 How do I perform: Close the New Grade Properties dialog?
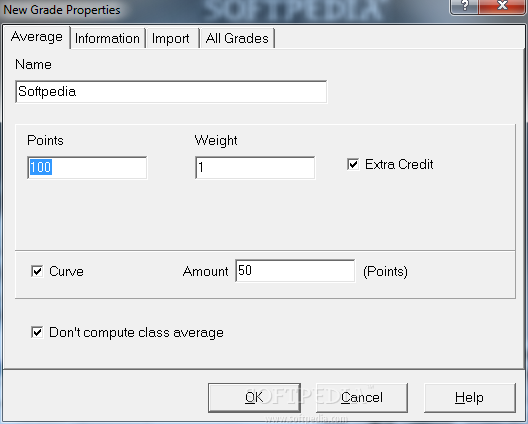point(502,6)
